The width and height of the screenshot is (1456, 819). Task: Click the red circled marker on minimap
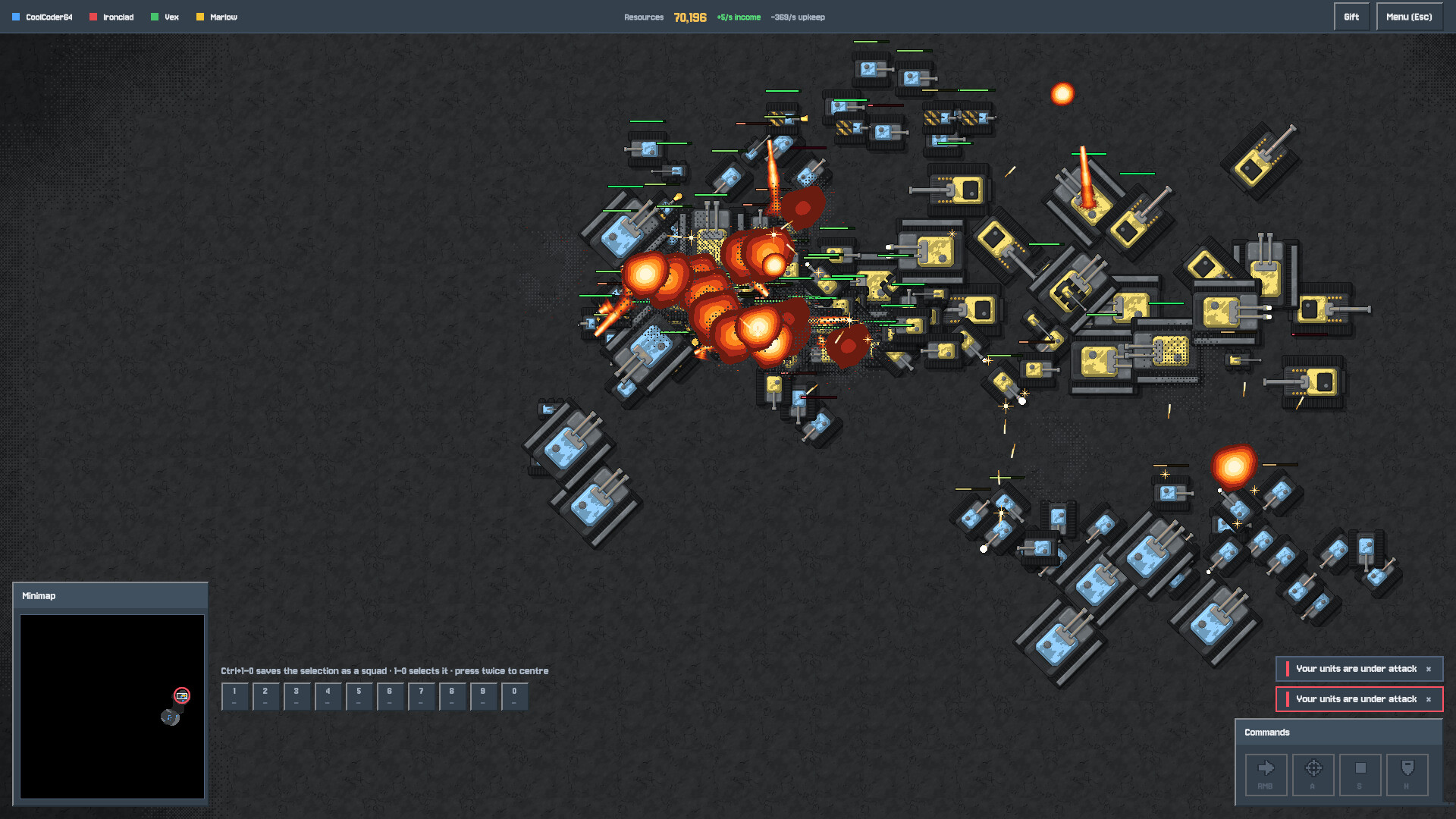(x=182, y=695)
